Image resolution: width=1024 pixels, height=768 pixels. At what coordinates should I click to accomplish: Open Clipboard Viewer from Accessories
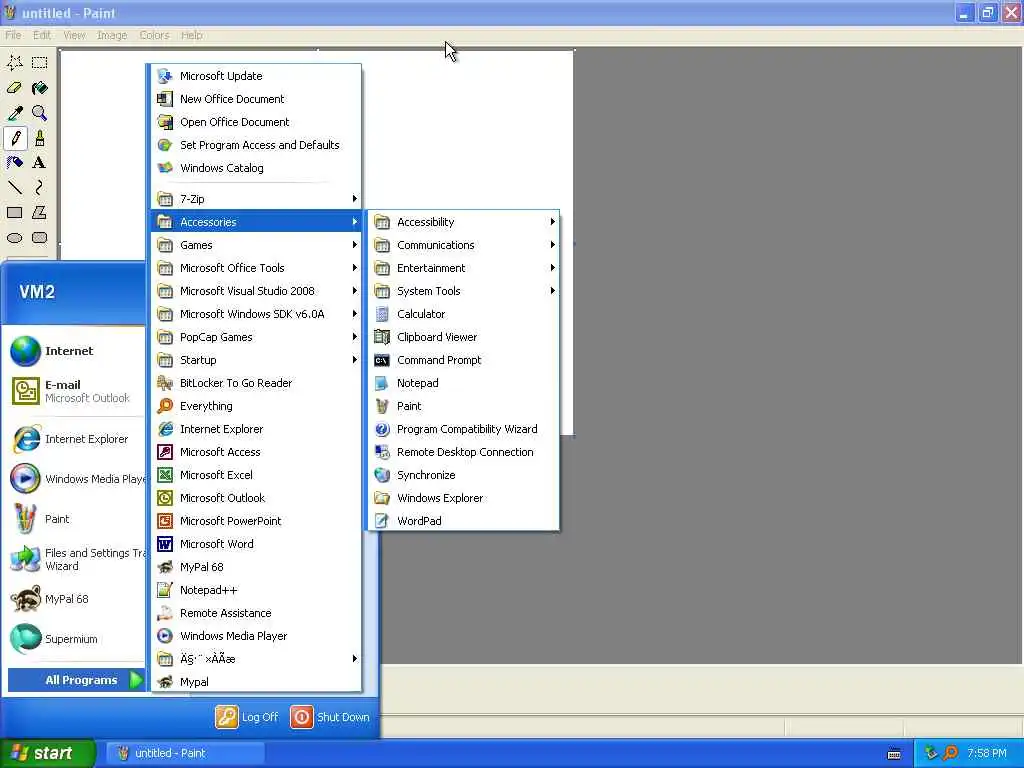click(x=463, y=337)
